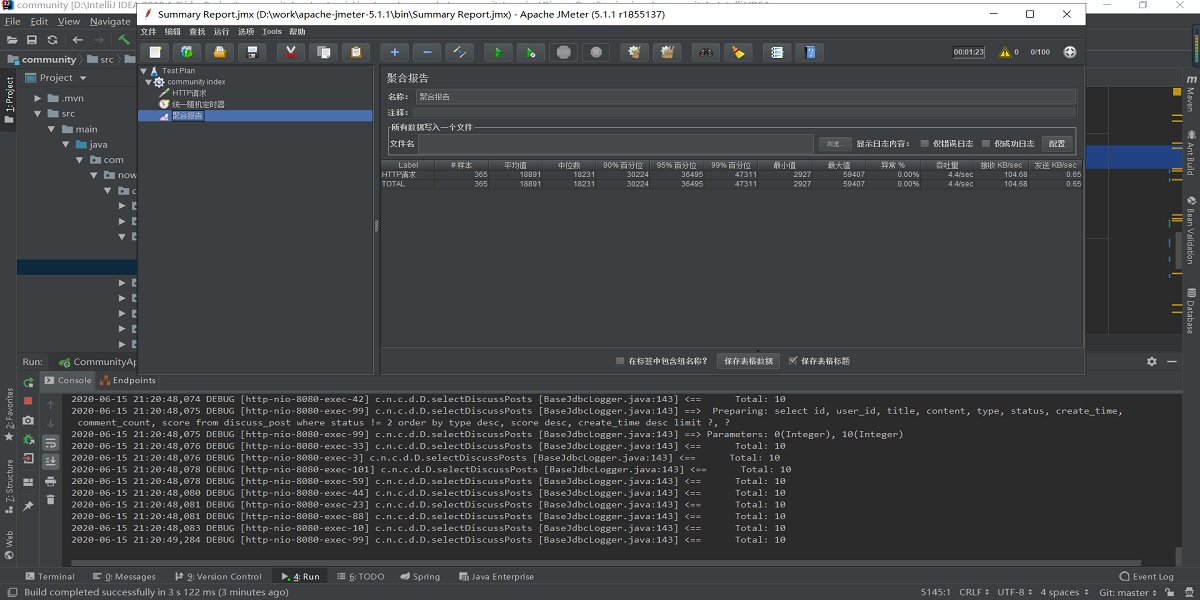Image resolution: width=1200 pixels, height=600 pixels.
Task: Select 聚合报告 listener in the JMeter tree
Action: (187, 115)
